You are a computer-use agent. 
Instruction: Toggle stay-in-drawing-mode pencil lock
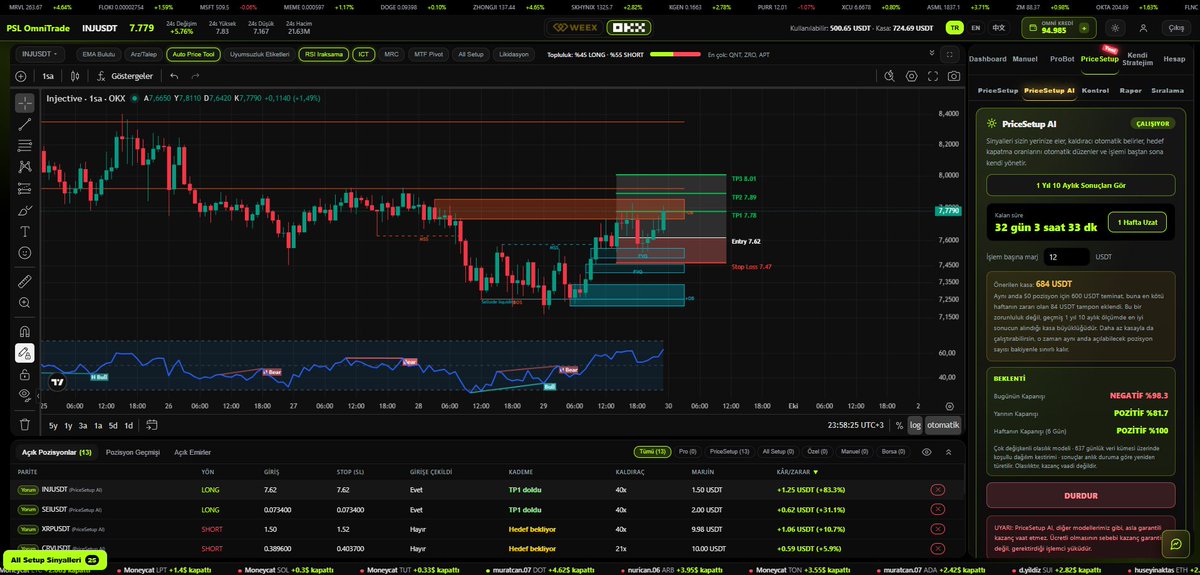point(25,352)
